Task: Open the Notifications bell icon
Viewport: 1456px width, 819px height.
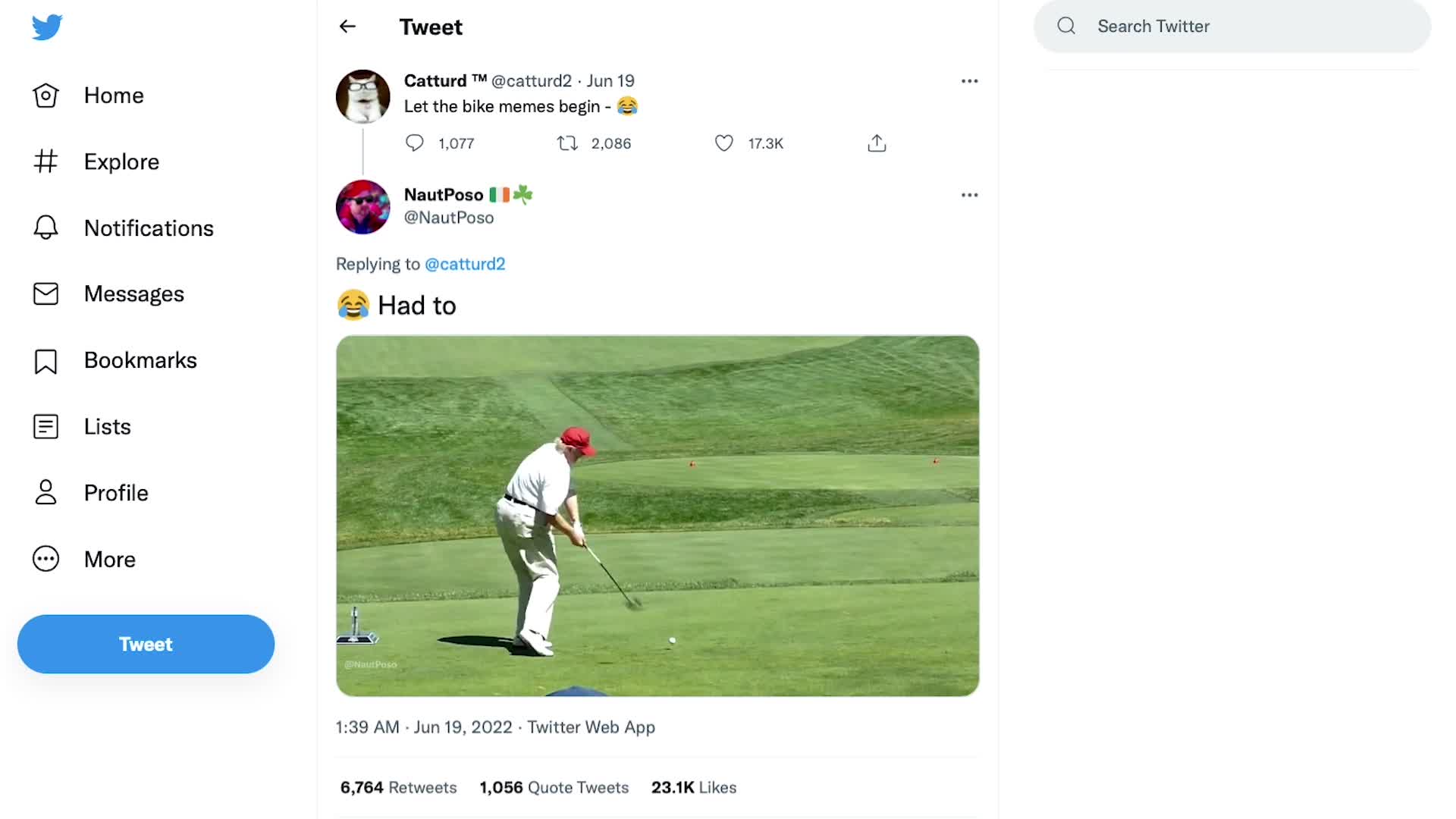Action: (x=45, y=227)
